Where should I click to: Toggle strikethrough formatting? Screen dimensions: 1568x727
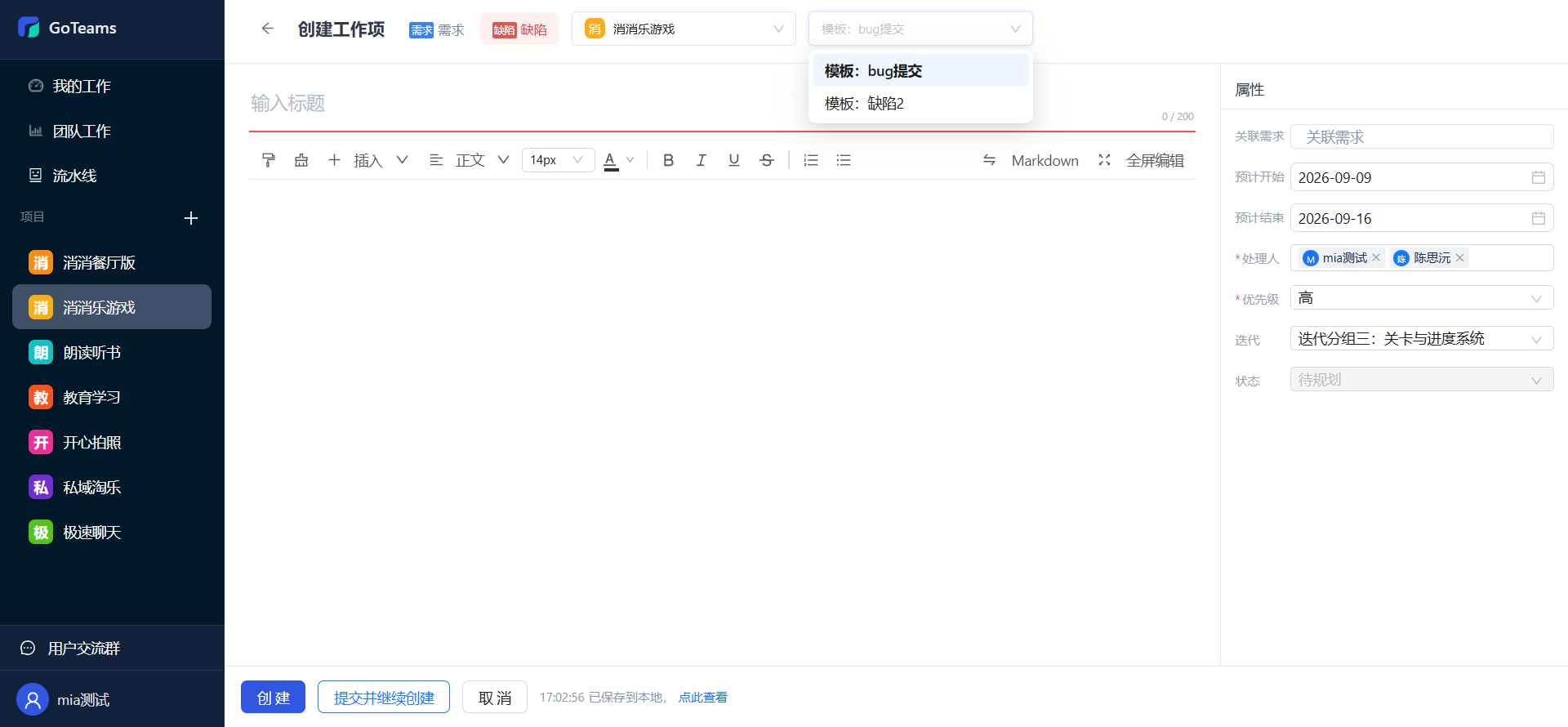[766, 160]
